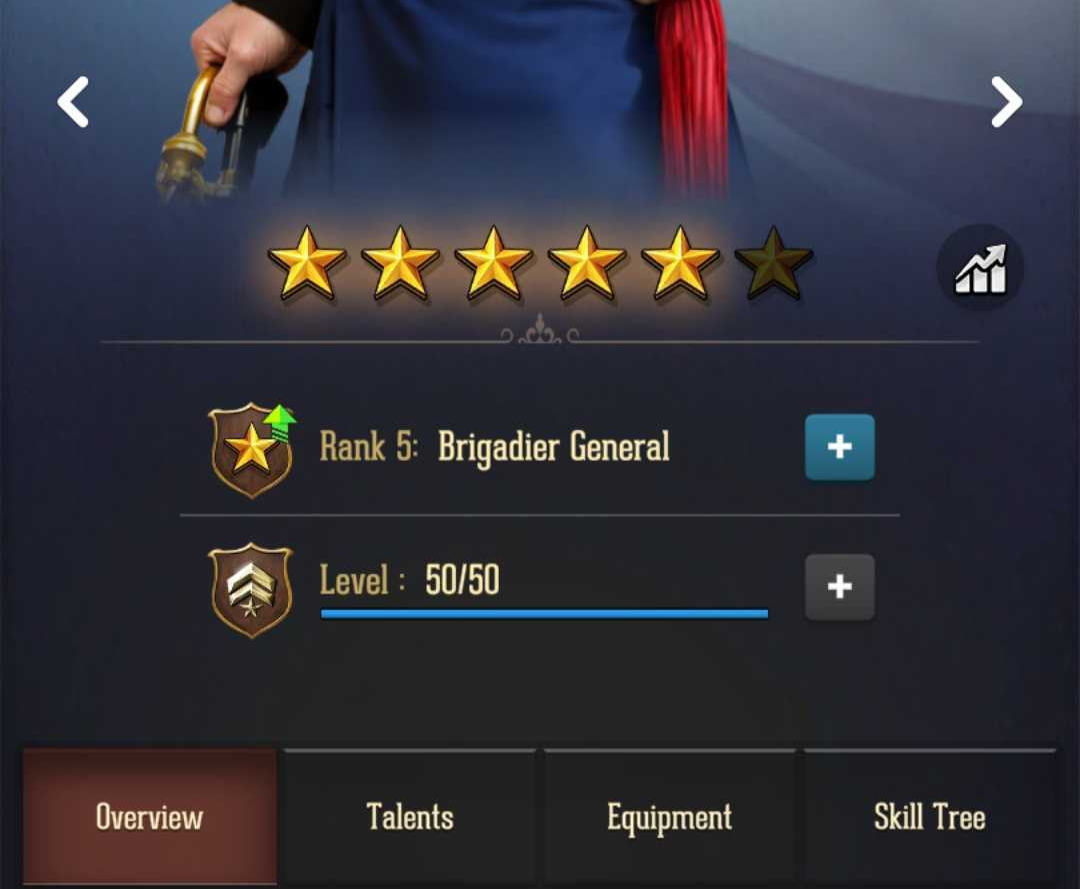Click the blue level progress bar

click(545, 614)
